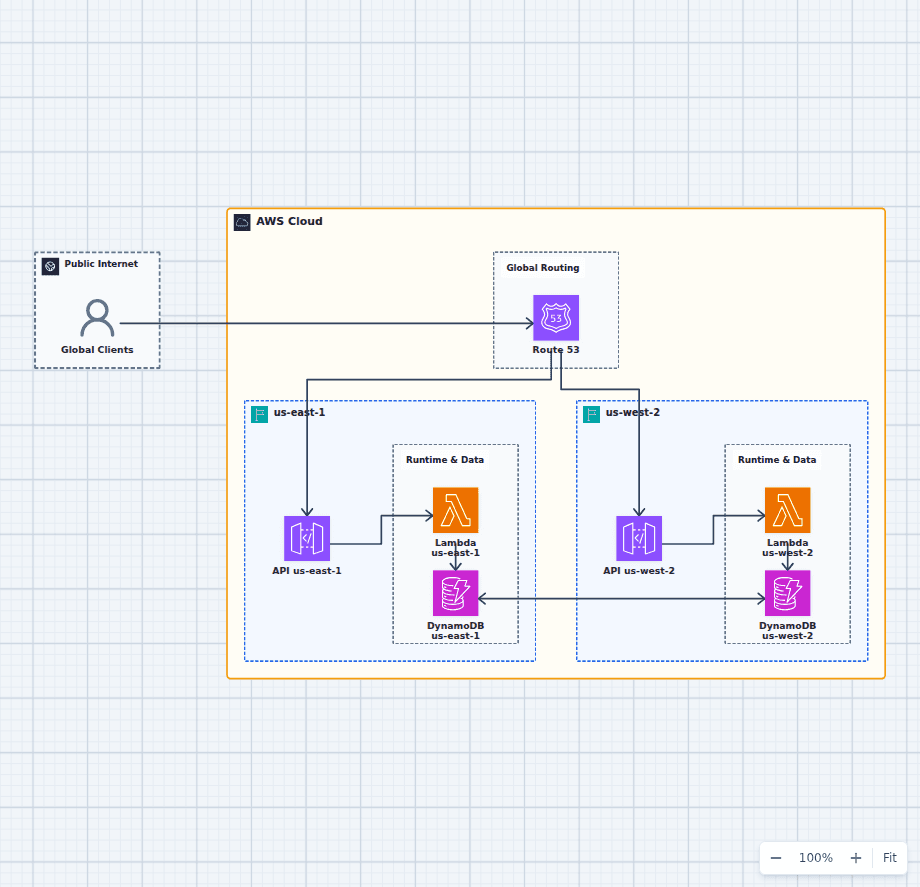Select the DynamoDB replication arrow between regions
Viewport: 920px width, 887px height.
pos(621,599)
